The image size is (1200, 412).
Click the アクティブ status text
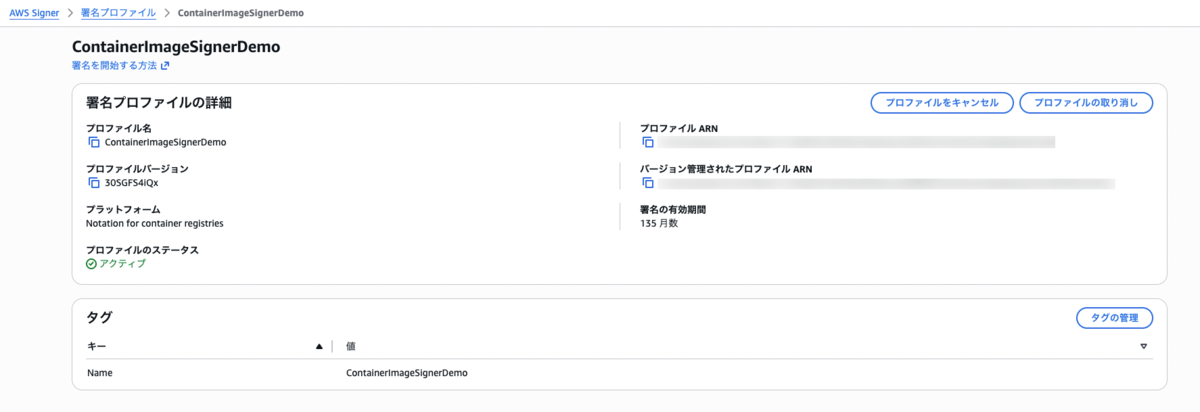click(x=123, y=264)
